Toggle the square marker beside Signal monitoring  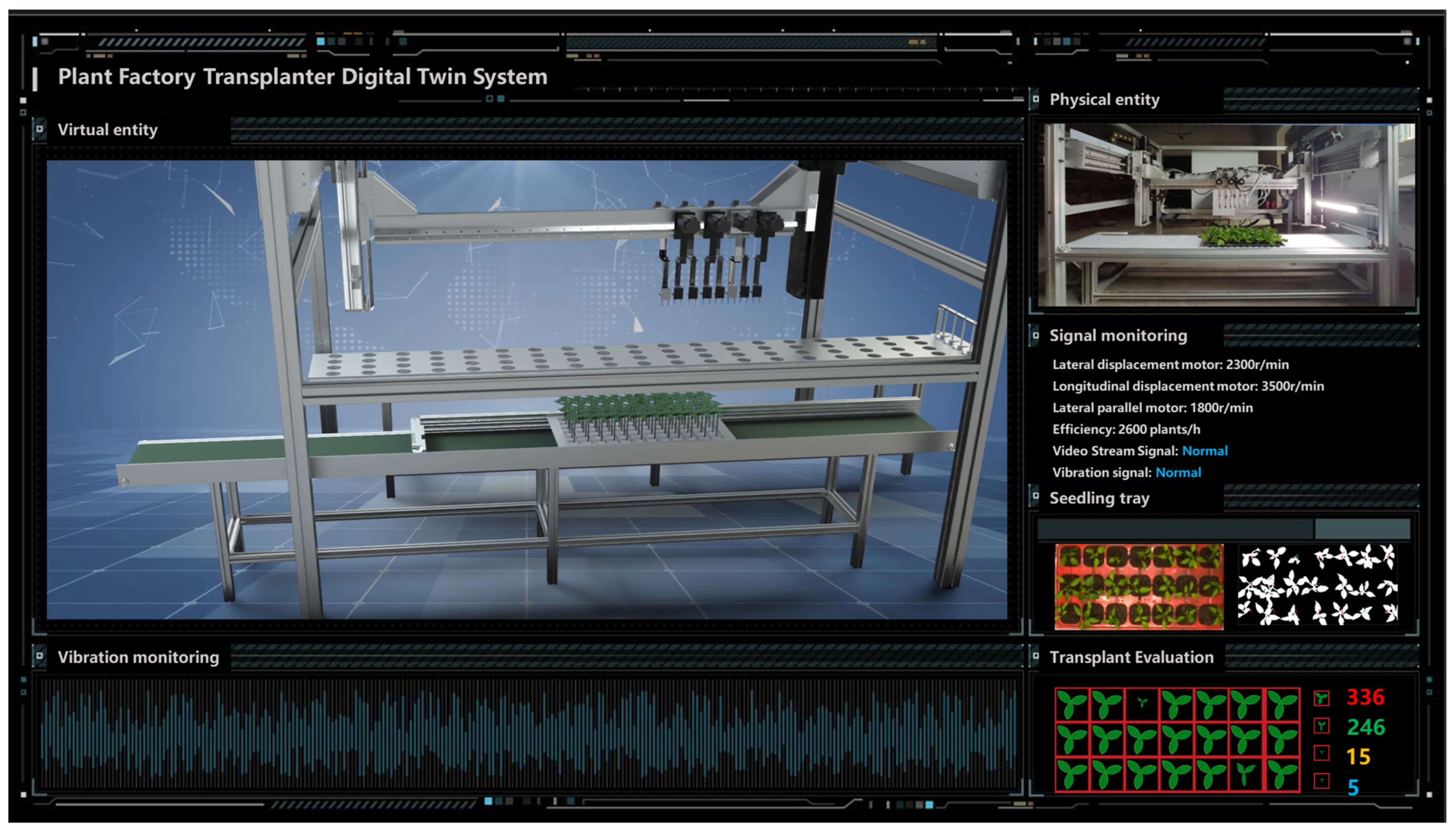pos(1036,335)
